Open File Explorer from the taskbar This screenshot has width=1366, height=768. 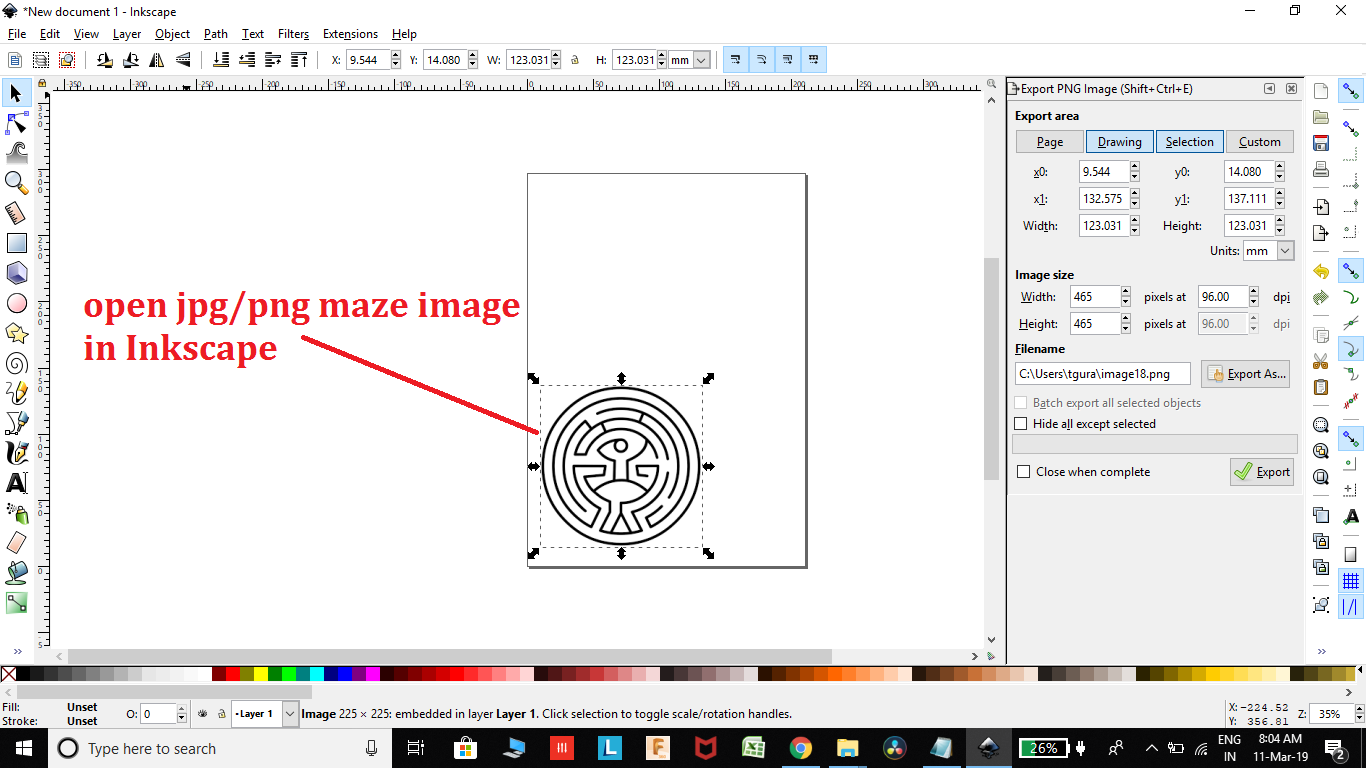(x=847, y=748)
